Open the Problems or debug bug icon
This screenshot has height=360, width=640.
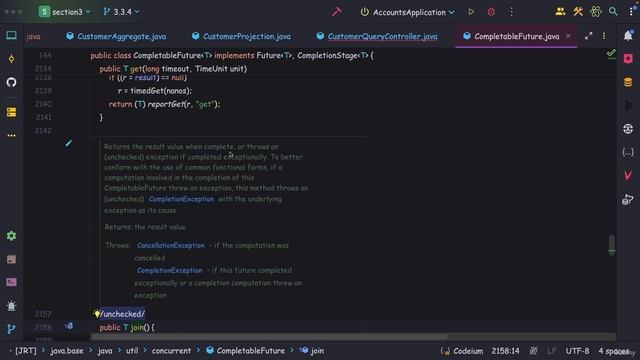coord(11,305)
